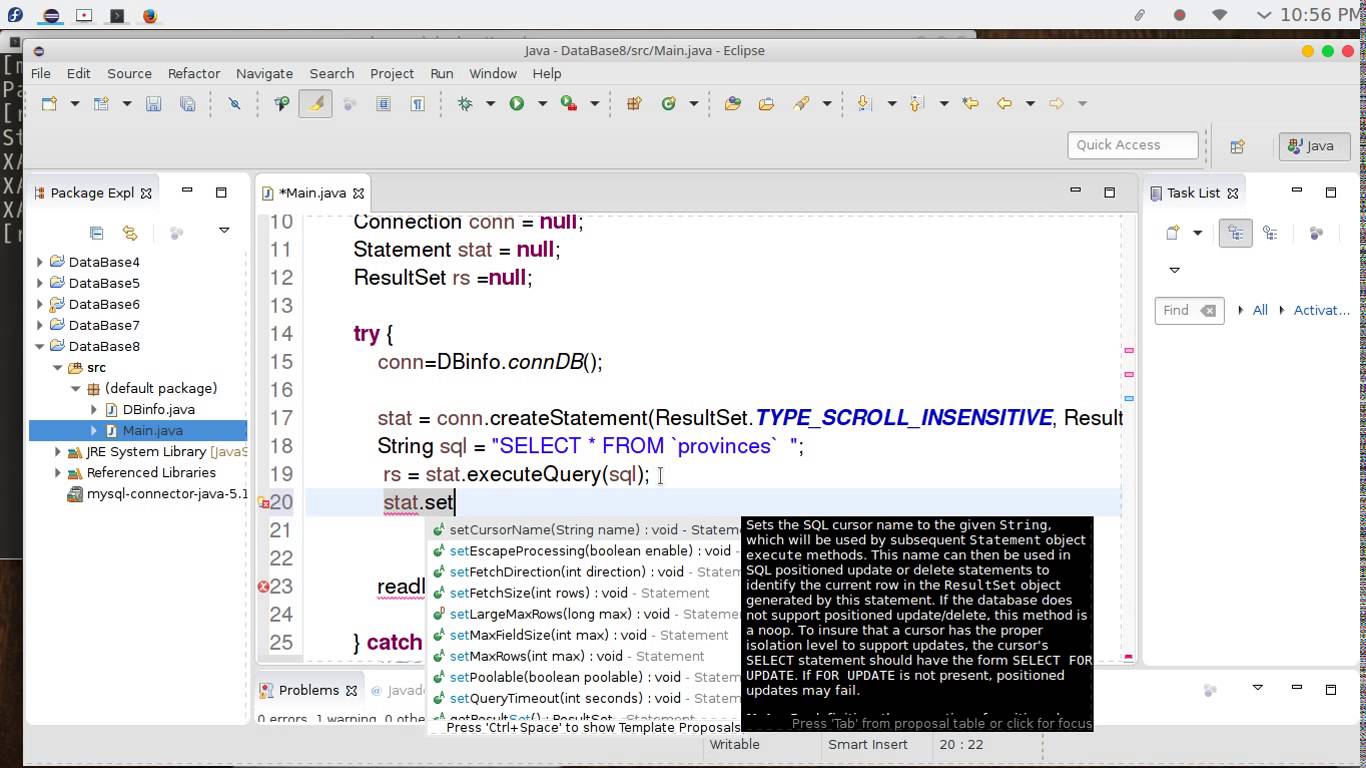
Task: Open the External Tools dropdown arrow
Action: (594, 103)
